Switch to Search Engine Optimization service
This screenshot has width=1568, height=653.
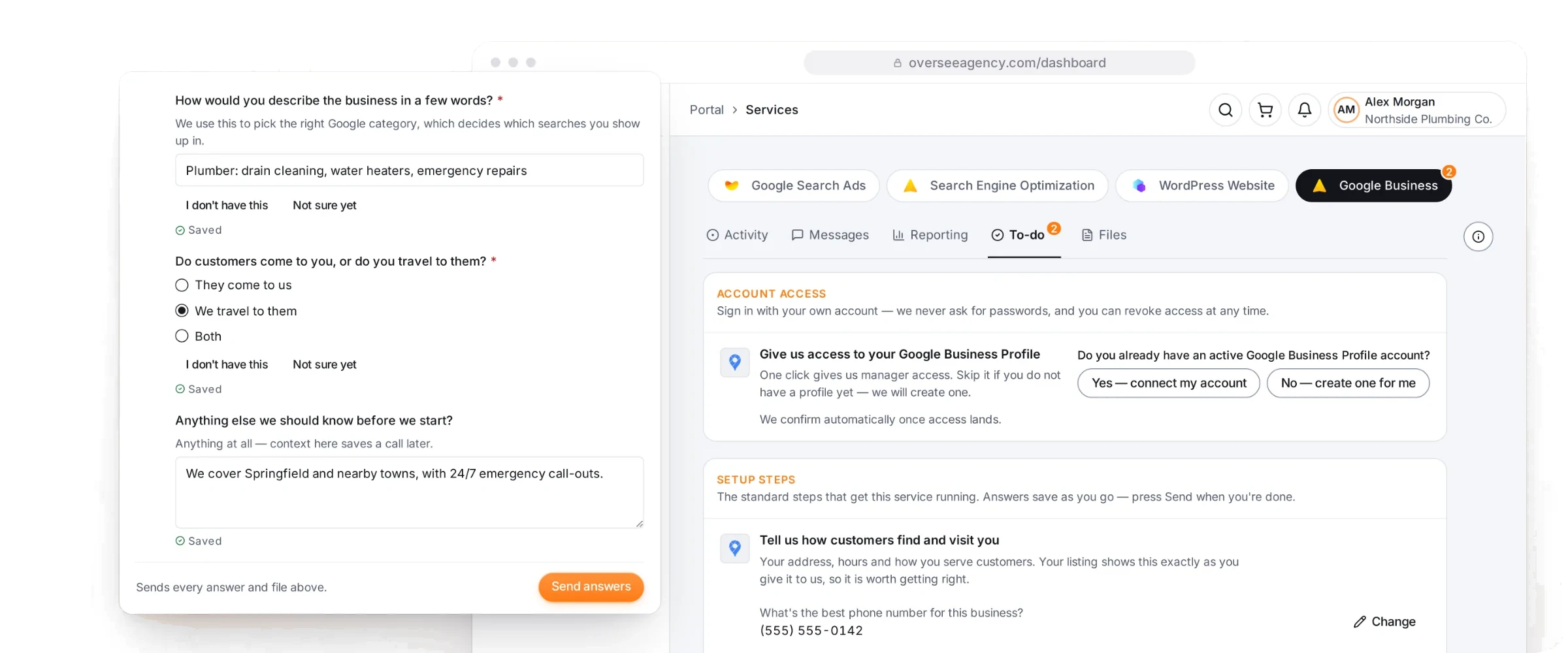point(998,185)
